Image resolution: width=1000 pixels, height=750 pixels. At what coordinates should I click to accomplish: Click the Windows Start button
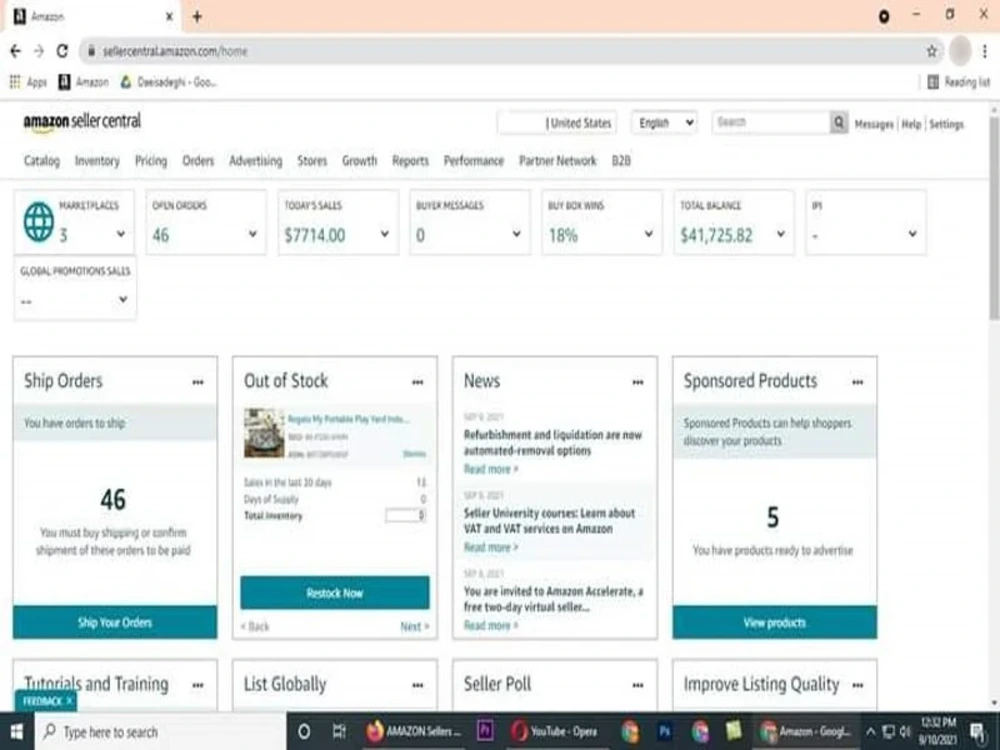(17, 732)
